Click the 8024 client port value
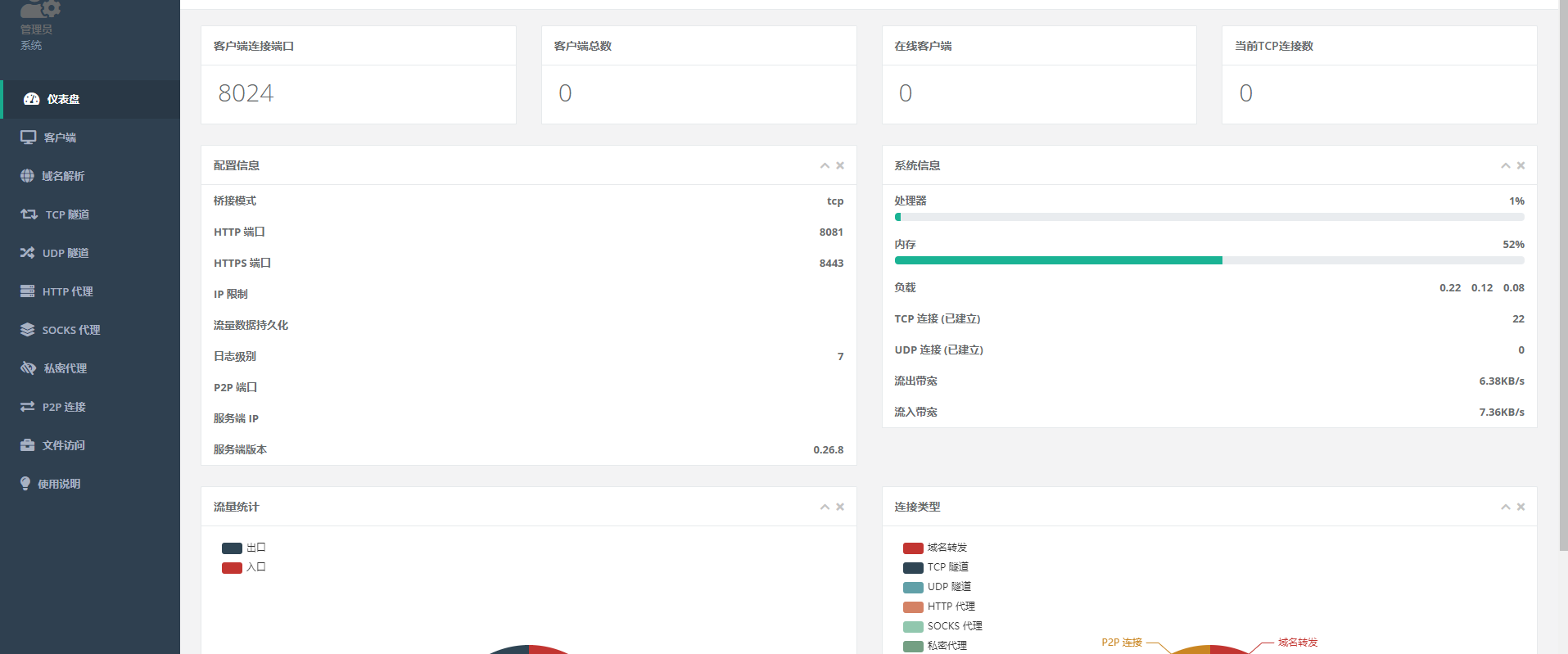This screenshot has width=1568, height=654. (x=246, y=93)
